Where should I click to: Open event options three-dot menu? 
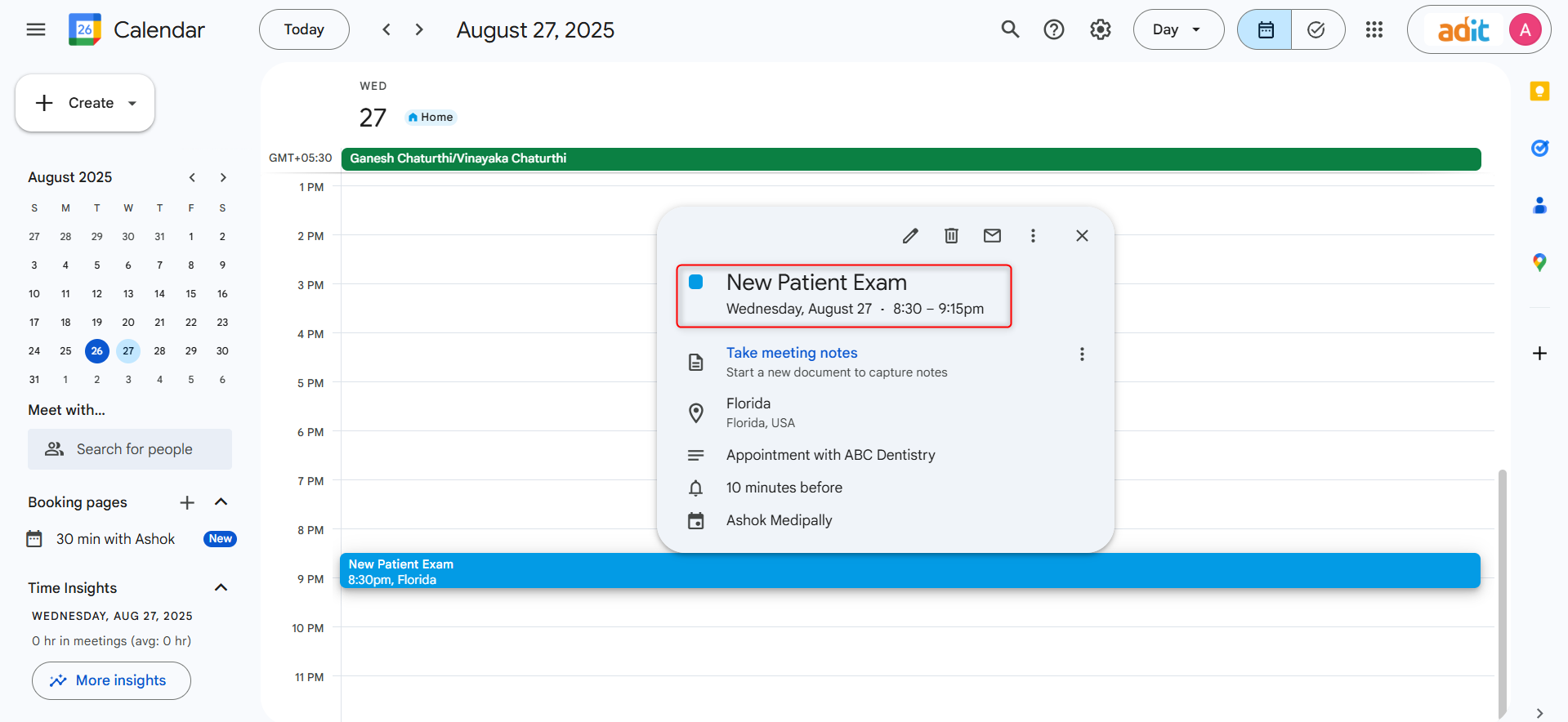coord(1033,236)
